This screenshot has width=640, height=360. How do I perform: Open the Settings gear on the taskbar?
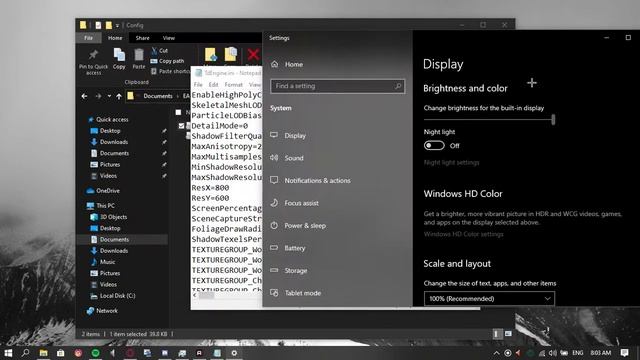(234, 353)
